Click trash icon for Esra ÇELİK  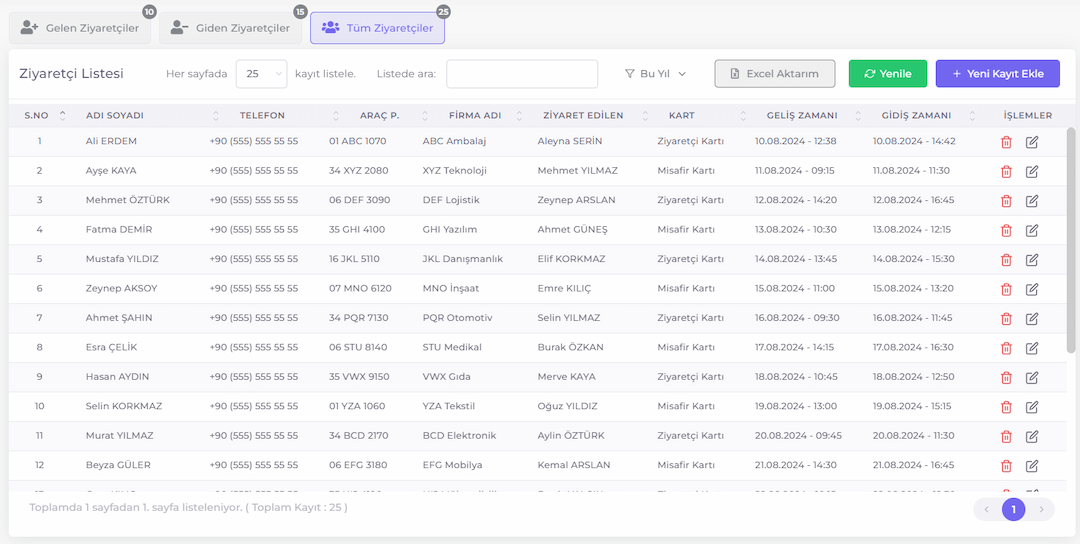1006,348
